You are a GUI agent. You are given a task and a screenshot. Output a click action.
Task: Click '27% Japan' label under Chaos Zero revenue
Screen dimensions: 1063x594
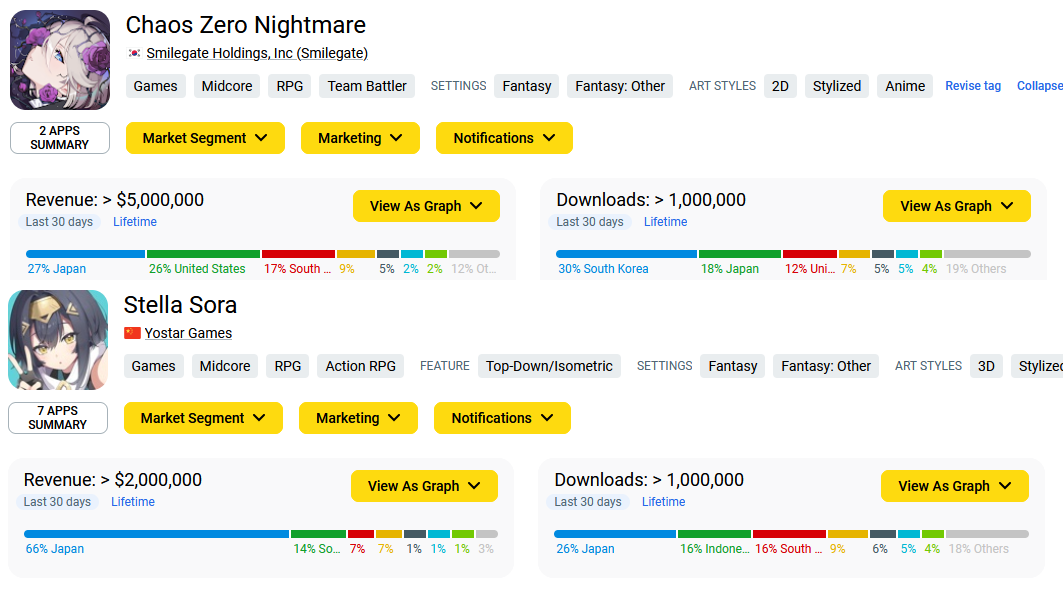point(56,269)
